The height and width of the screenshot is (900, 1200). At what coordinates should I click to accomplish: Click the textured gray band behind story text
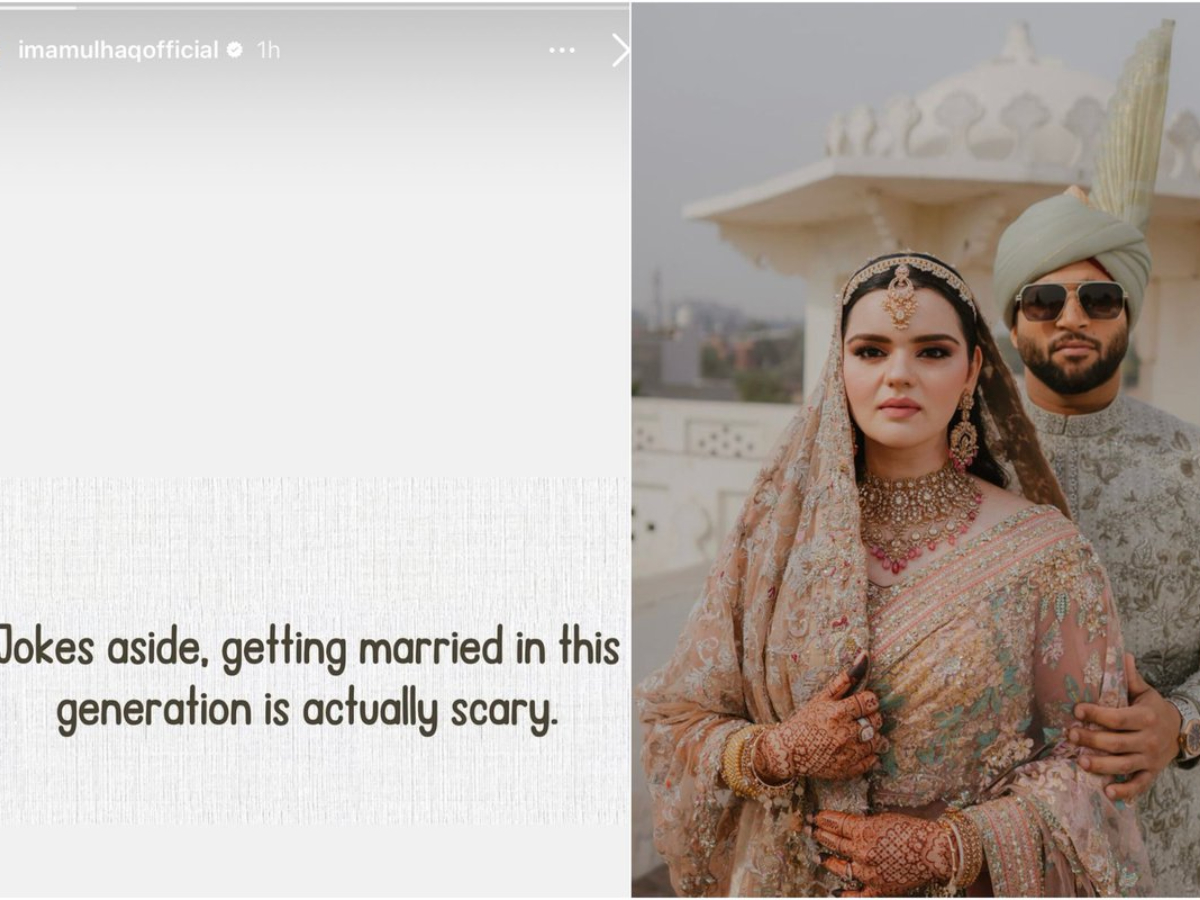315,650
